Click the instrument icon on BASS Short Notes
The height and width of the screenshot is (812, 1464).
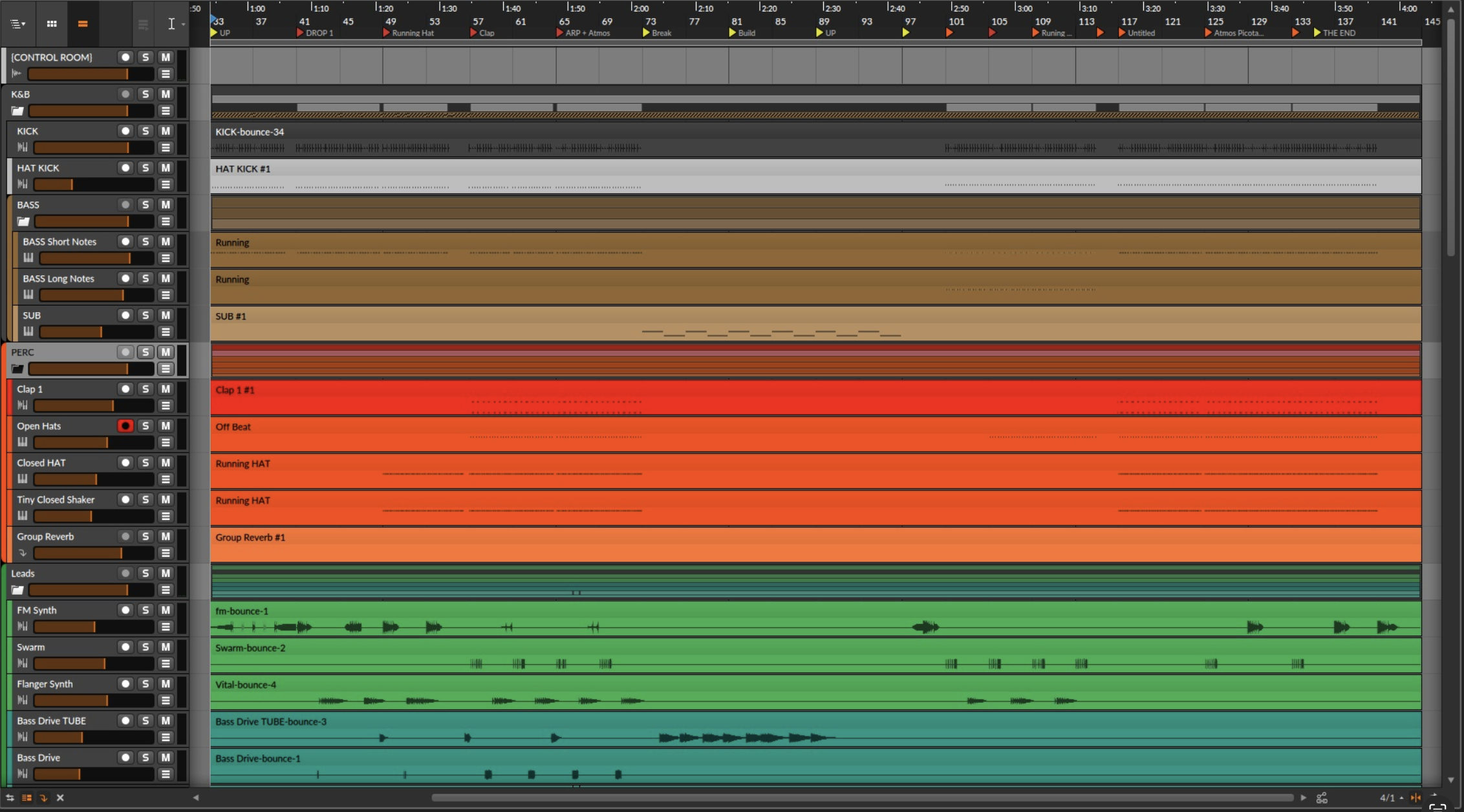point(28,258)
